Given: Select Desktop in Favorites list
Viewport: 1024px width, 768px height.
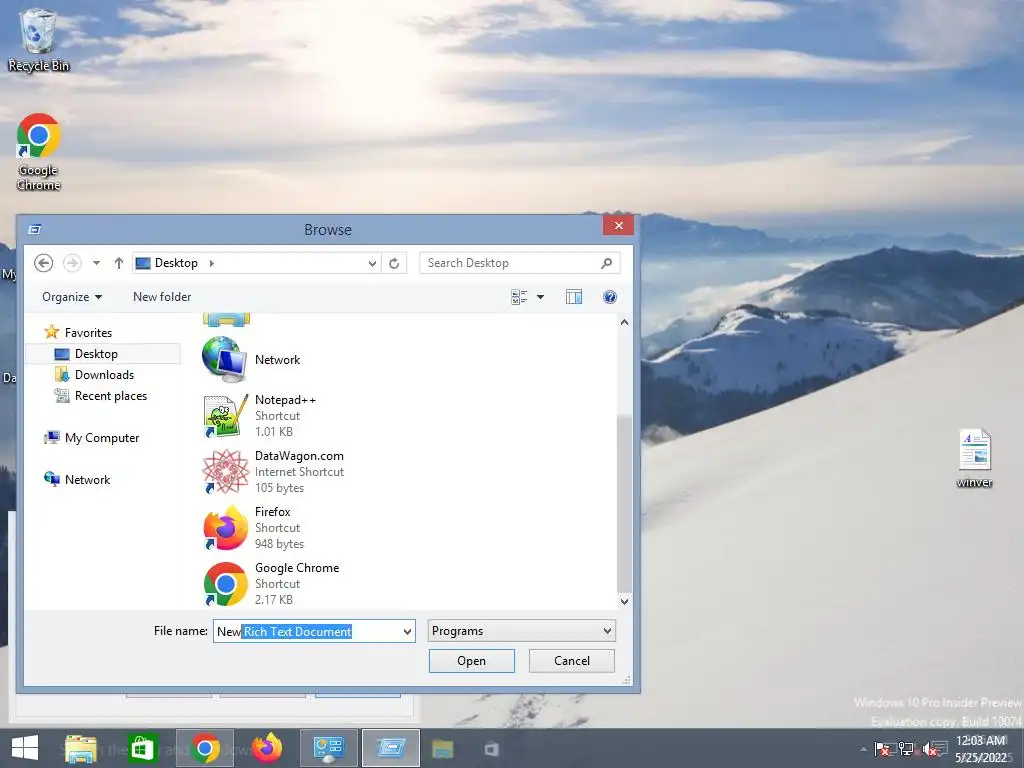Looking at the screenshot, I should click(103, 354).
